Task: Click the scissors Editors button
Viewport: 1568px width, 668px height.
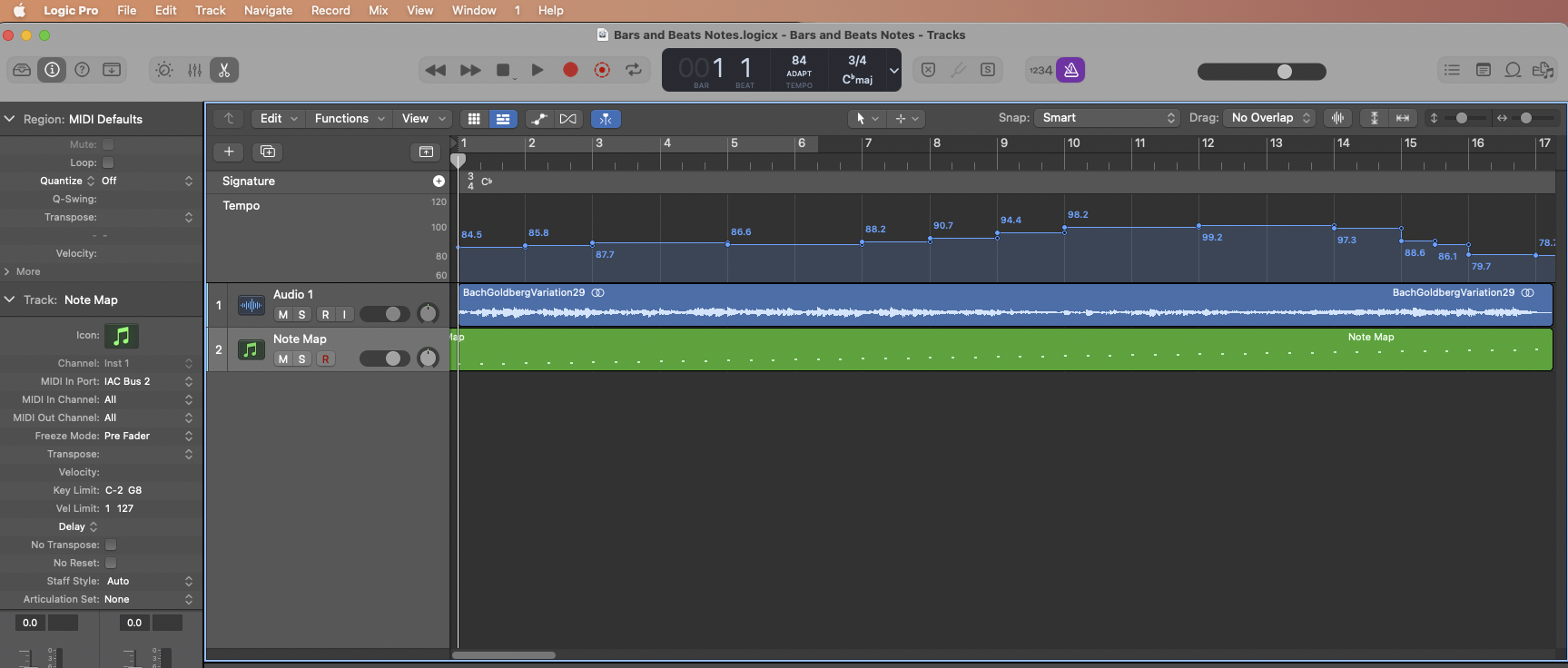Action: point(224,70)
